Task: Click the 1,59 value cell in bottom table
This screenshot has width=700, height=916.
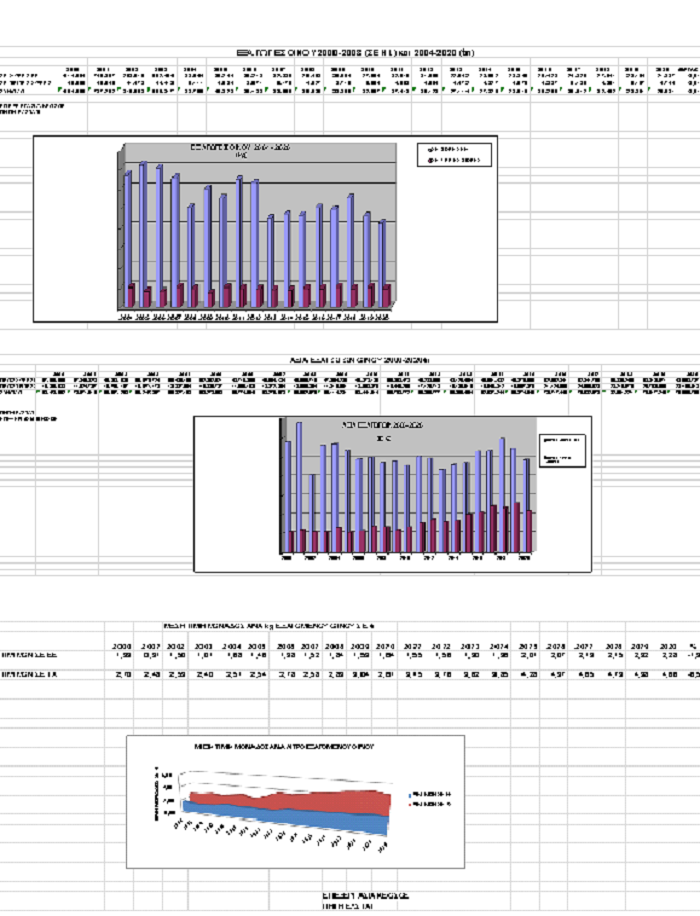Action: pos(124,656)
